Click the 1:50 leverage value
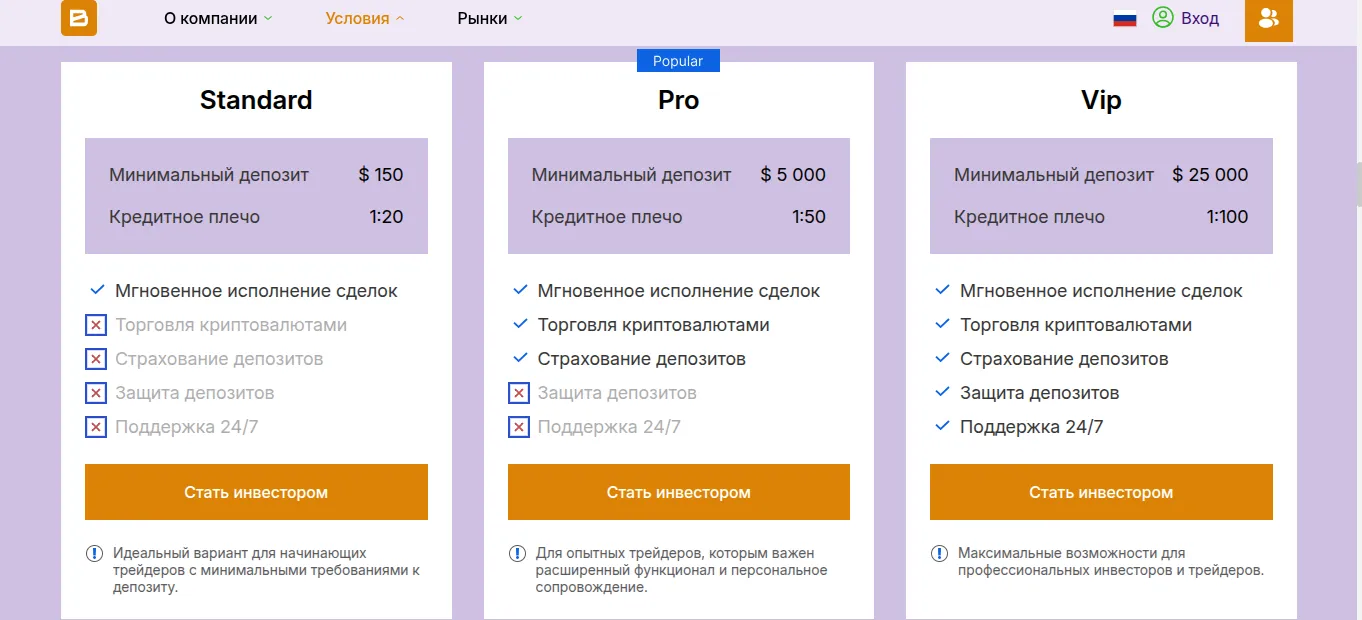The width and height of the screenshot is (1362, 620). pyautogui.click(x=809, y=217)
